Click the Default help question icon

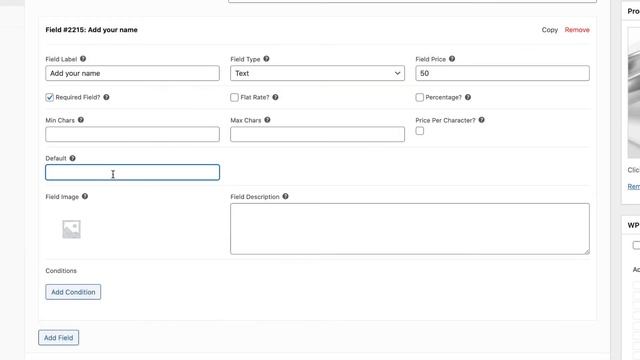72,158
